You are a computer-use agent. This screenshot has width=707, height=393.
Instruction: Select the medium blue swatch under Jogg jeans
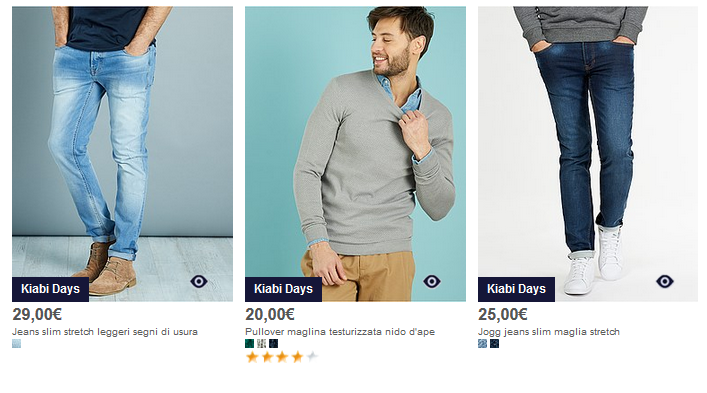pyautogui.click(x=482, y=344)
